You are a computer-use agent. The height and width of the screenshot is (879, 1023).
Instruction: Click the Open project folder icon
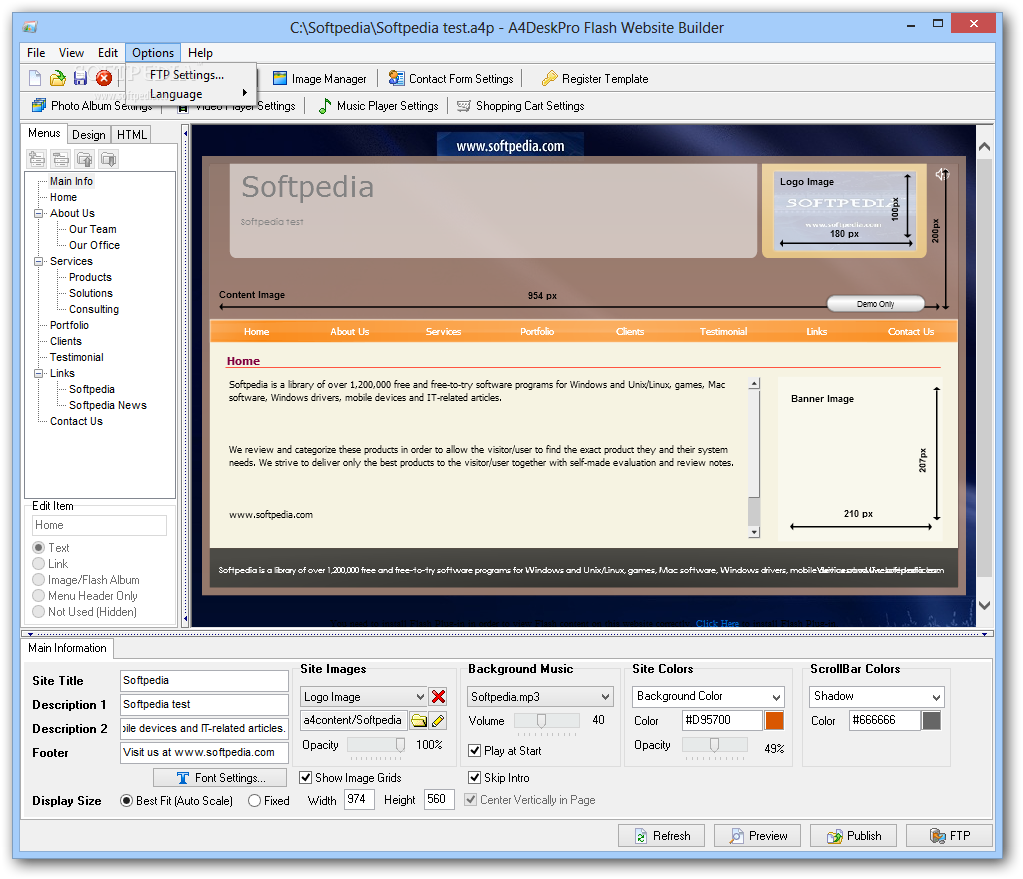58,78
